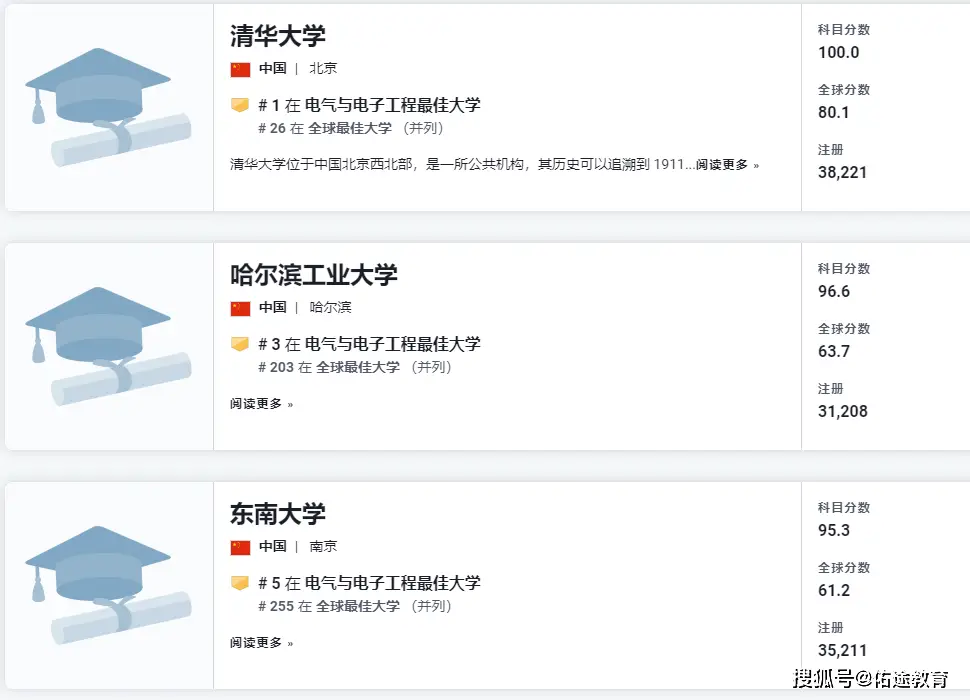This screenshot has height=700, width=970.
Task: Open the 清华大学 title link
Action: point(278,36)
